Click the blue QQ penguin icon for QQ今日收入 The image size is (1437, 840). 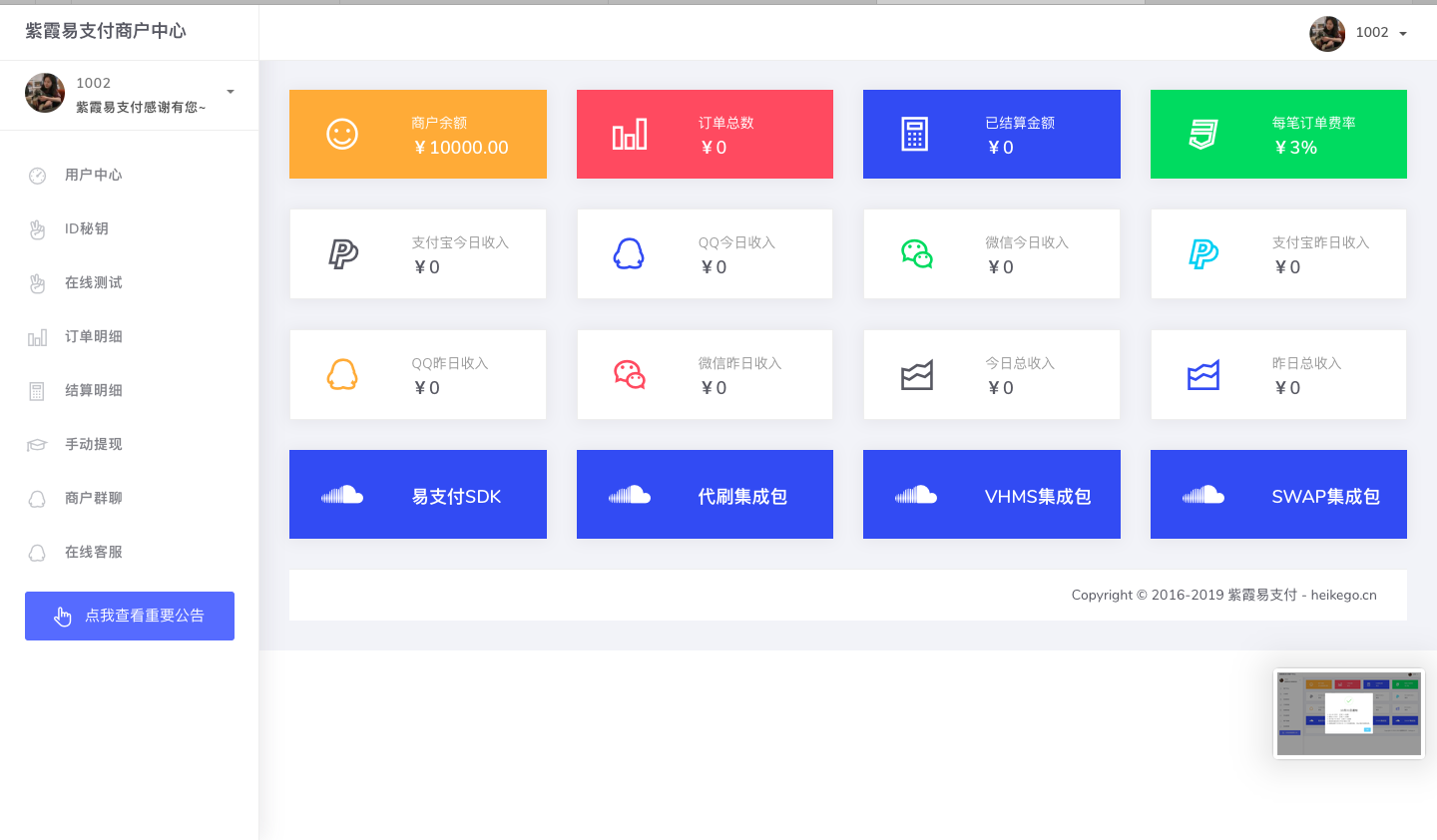click(x=629, y=254)
